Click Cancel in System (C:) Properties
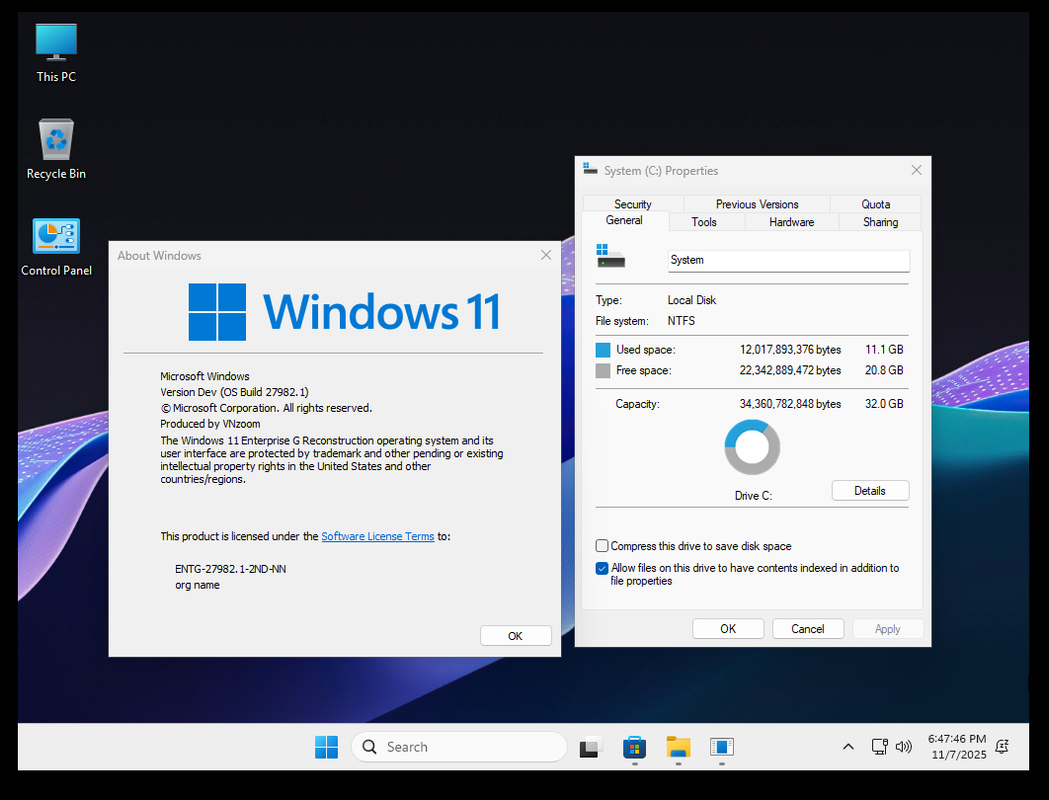Viewport: 1049px width, 800px height. coord(807,629)
